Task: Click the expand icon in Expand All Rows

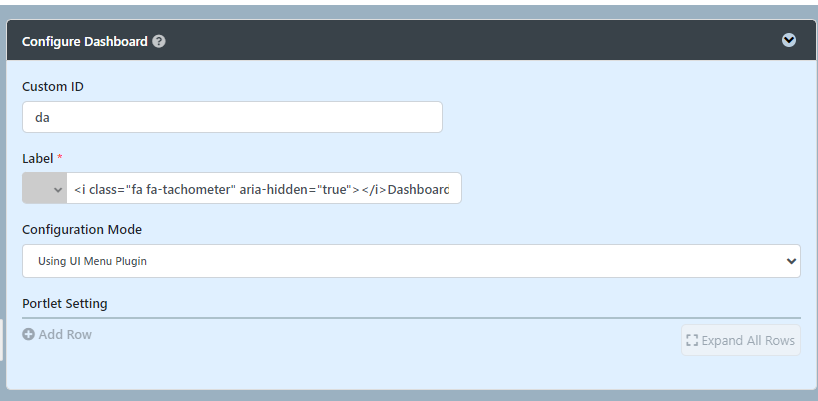Action: [x=692, y=341]
